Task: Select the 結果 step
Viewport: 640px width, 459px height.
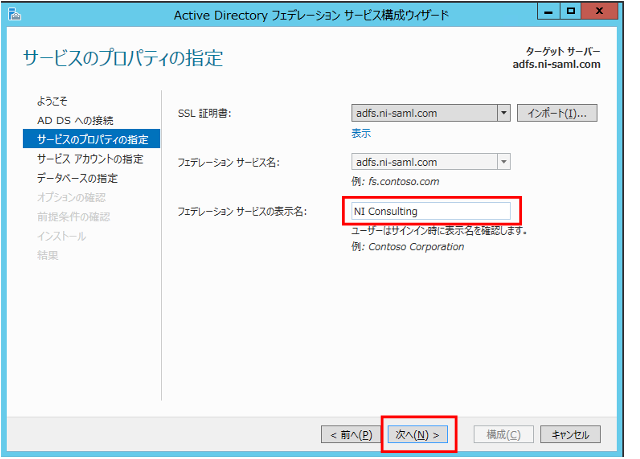Action: click(47, 255)
